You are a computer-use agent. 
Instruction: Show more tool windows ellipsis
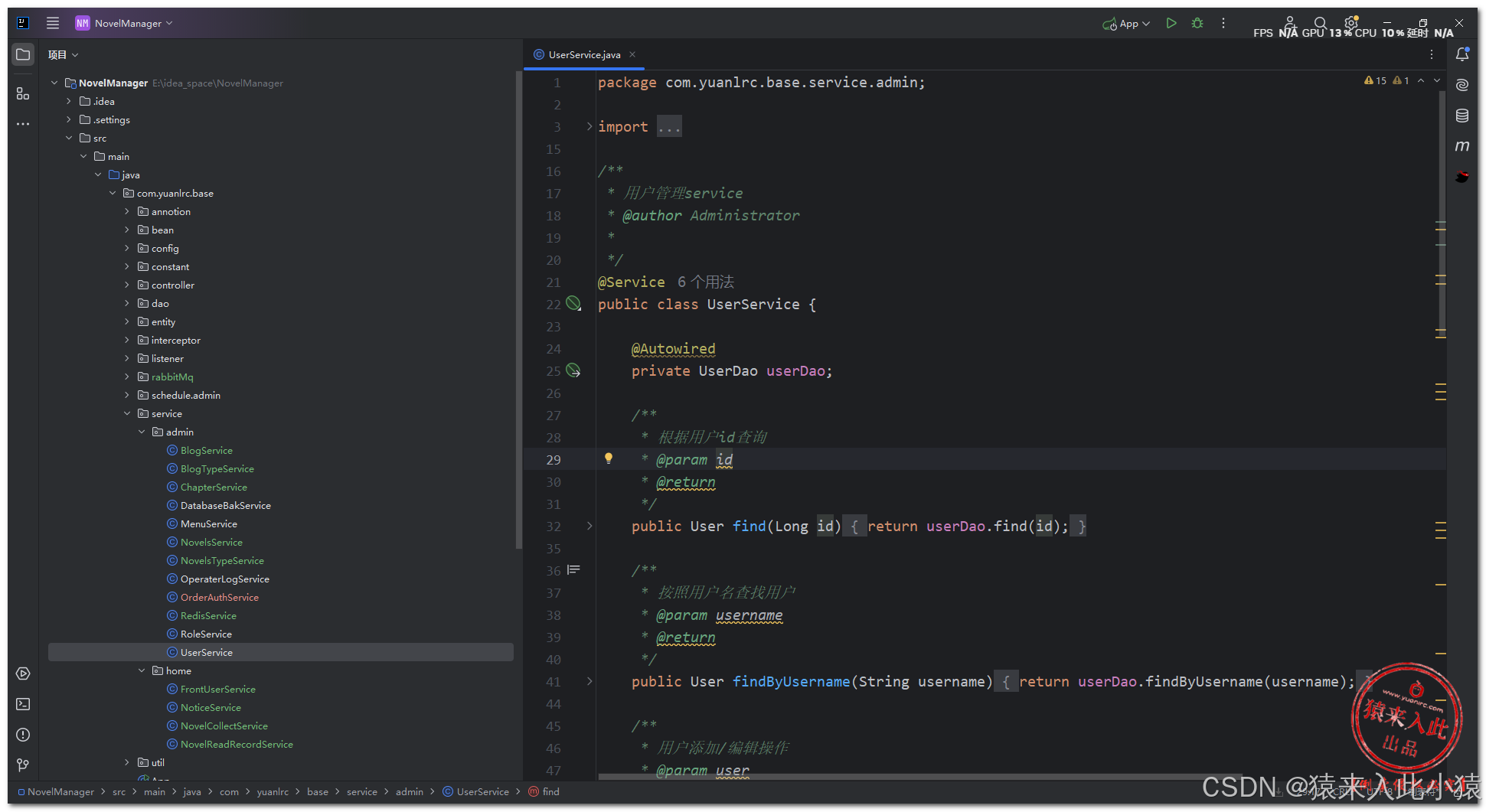point(23,123)
